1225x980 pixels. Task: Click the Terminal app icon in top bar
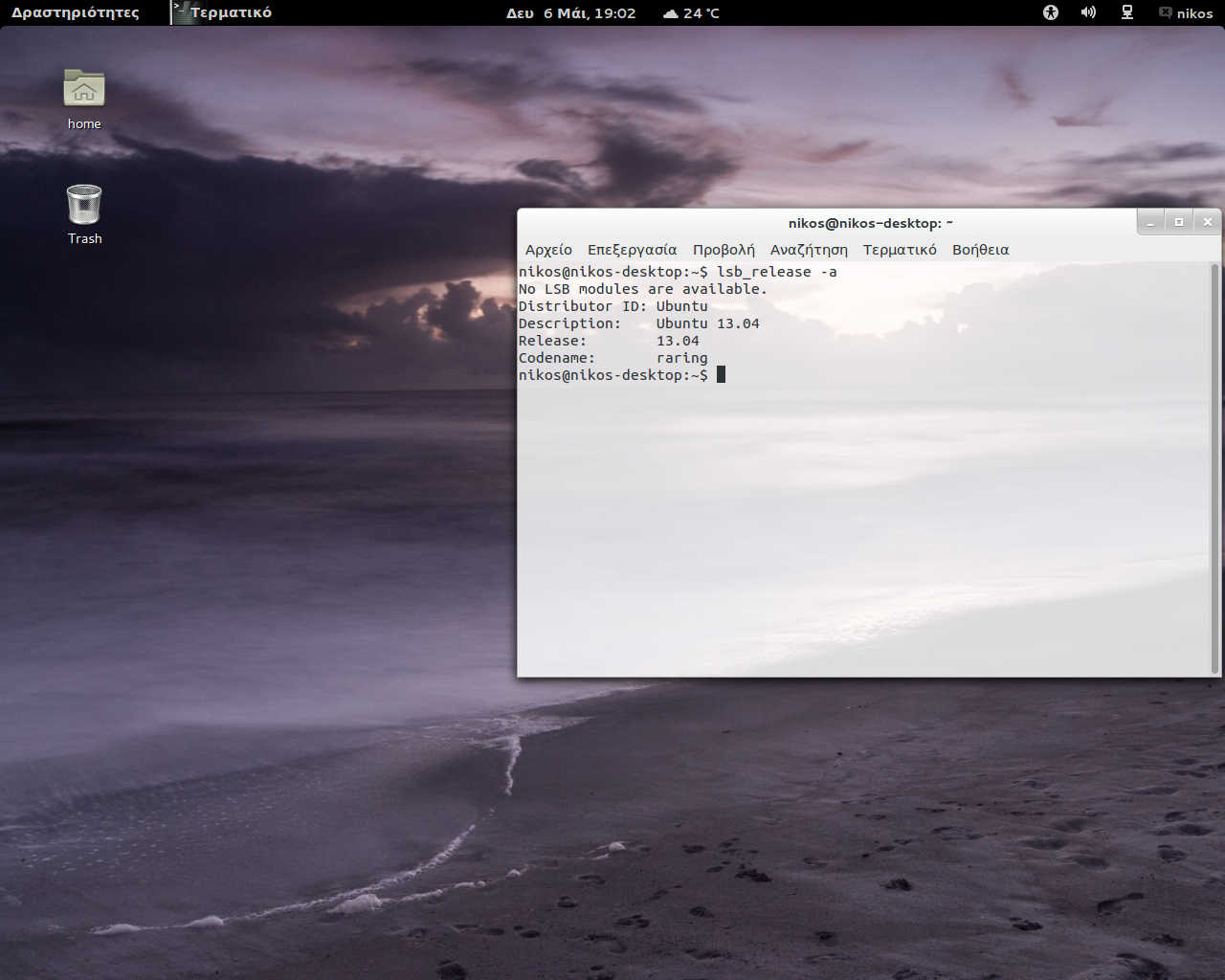(x=183, y=12)
